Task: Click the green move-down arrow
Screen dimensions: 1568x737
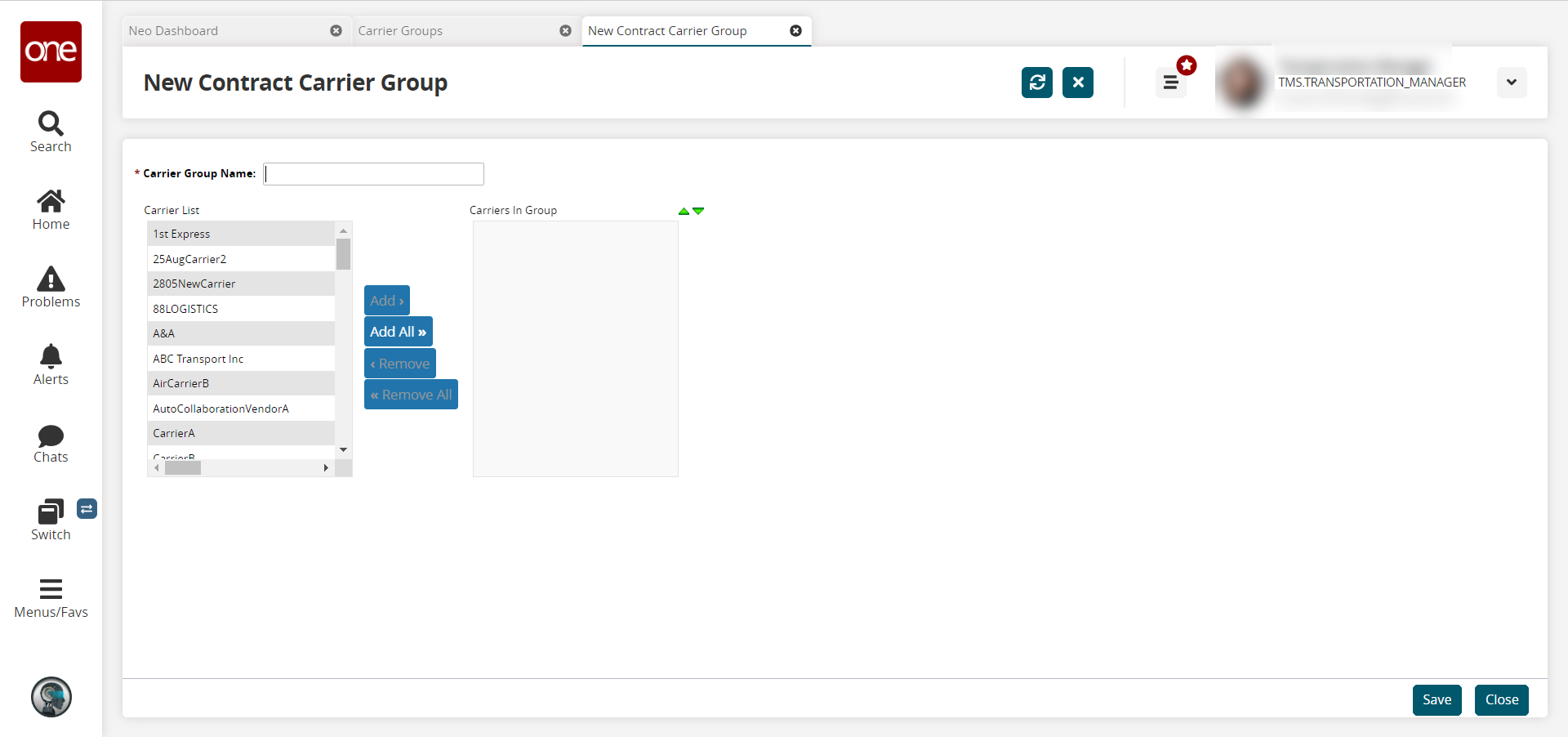Action: pyautogui.click(x=698, y=211)
